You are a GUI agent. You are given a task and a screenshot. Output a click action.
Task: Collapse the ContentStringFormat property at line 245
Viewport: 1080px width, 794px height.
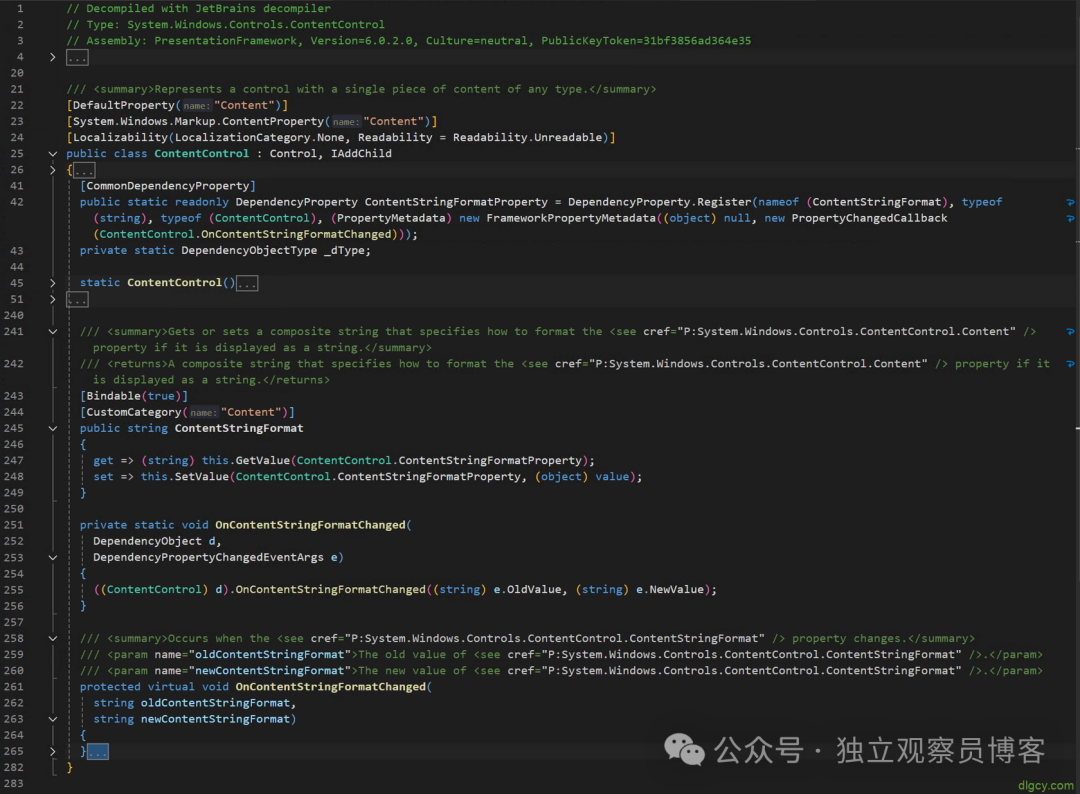[x=52, y=428]
